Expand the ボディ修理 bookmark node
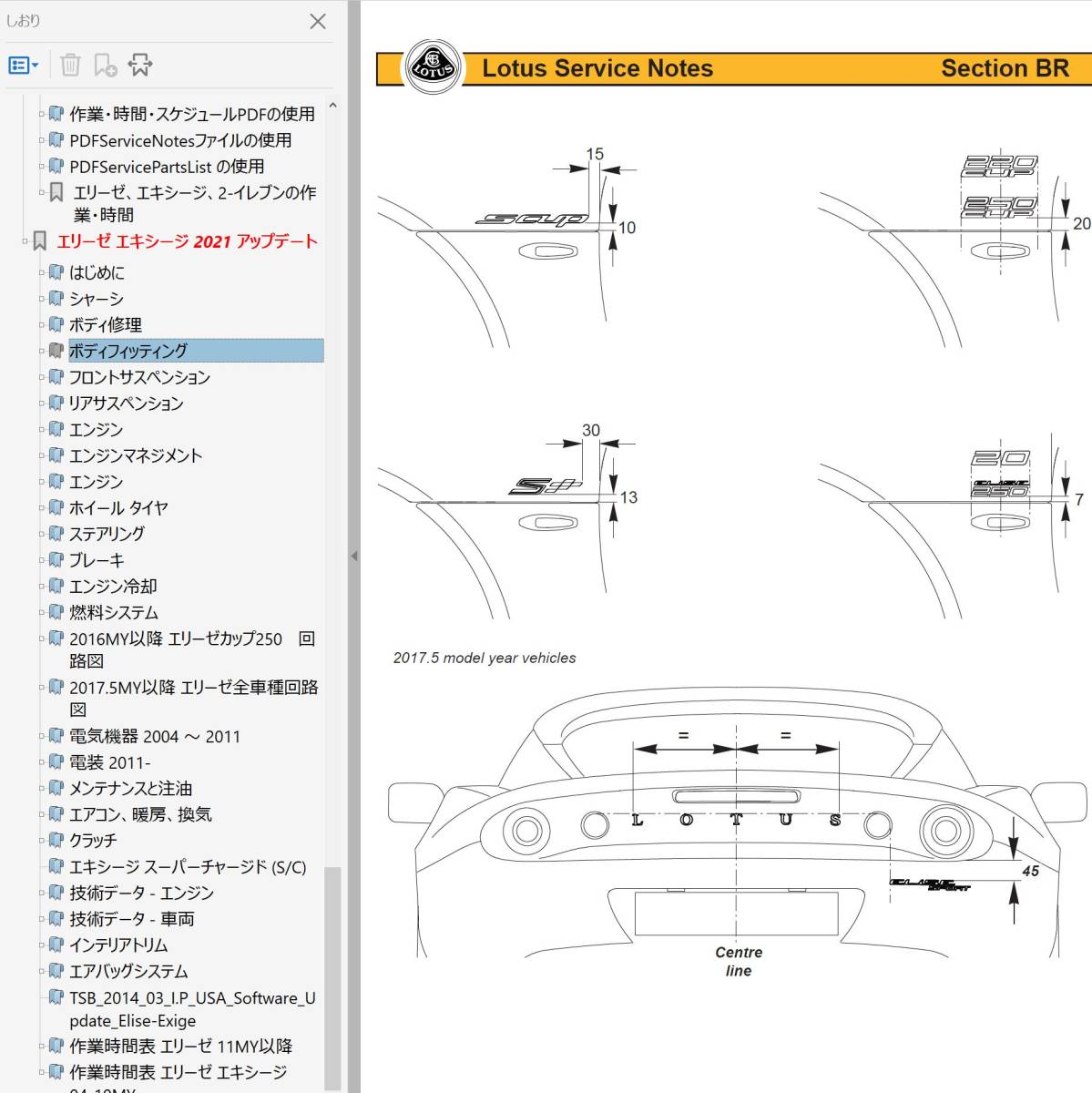Image resolution: width=1092 pixels, height=1093 pixels. (x=42, y=325)
